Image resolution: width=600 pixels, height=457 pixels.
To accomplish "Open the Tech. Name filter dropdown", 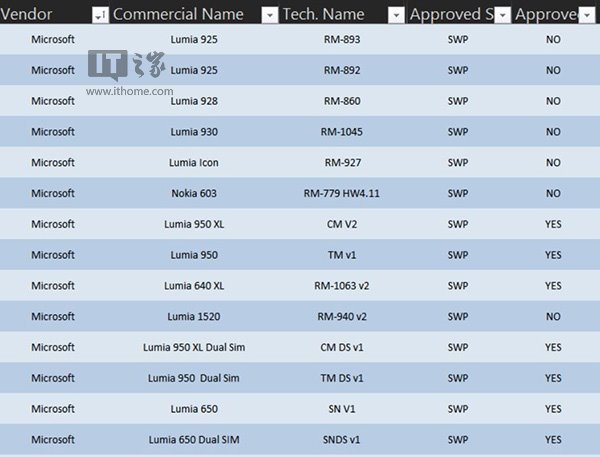I will pyautogui.click(x=396, y=15).
